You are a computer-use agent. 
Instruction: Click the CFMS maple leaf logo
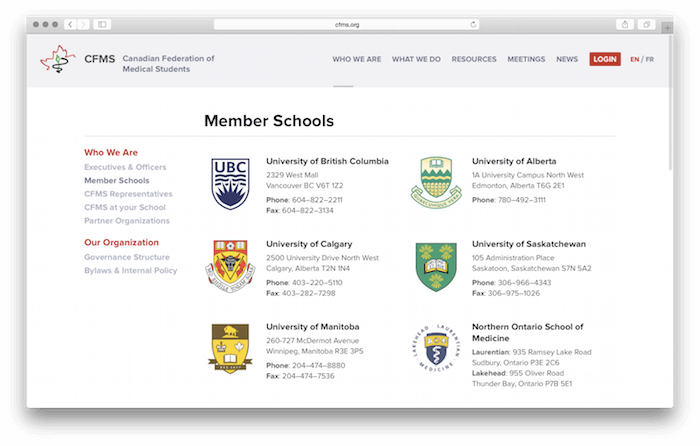point(57,60)
